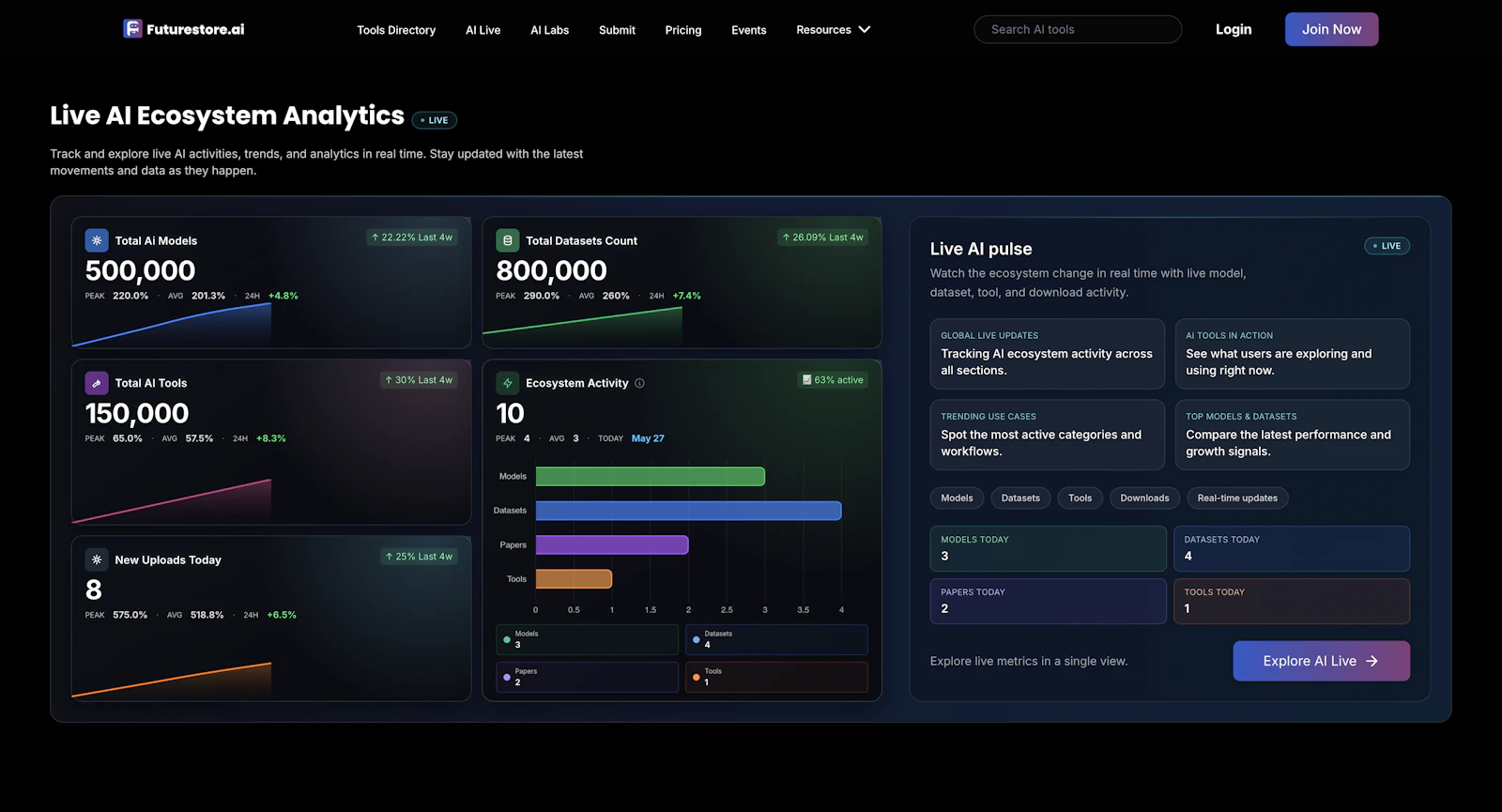
Task: Click the +8.3% 24H value
Action: click(271, 438)
